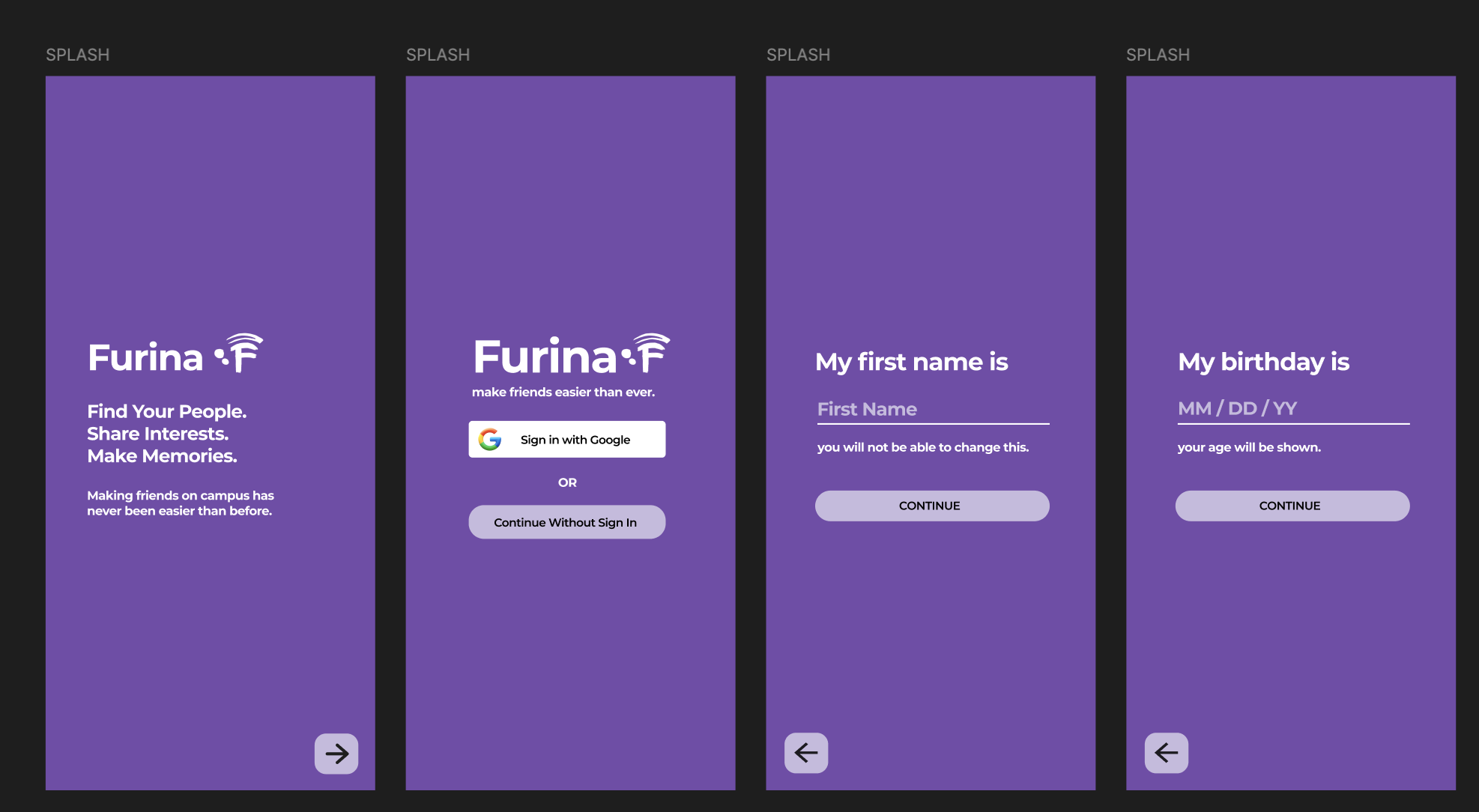Click "Continue Without Sign In"
1479x812 pixels.
pos(566,521)
